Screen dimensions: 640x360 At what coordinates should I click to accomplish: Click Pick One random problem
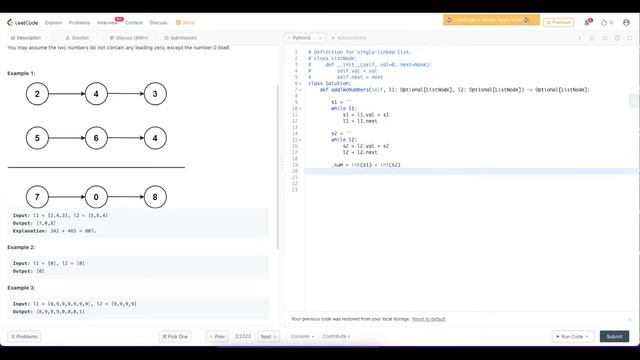175,336
